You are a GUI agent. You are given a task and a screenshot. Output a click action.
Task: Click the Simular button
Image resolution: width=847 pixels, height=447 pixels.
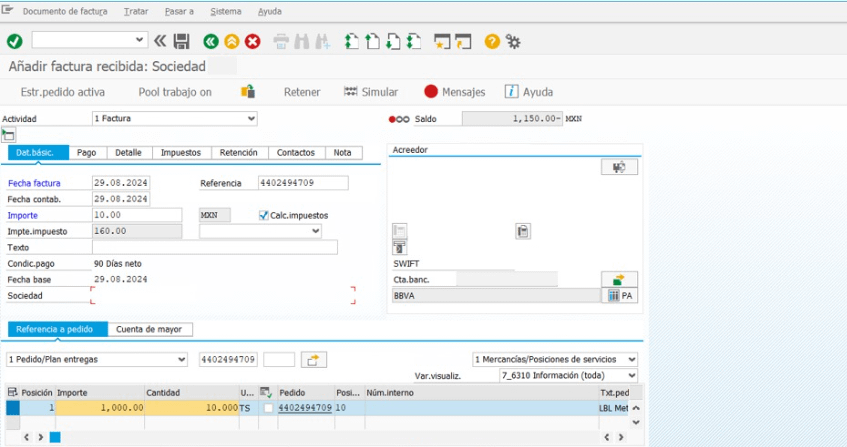click(x=370, y=92)
